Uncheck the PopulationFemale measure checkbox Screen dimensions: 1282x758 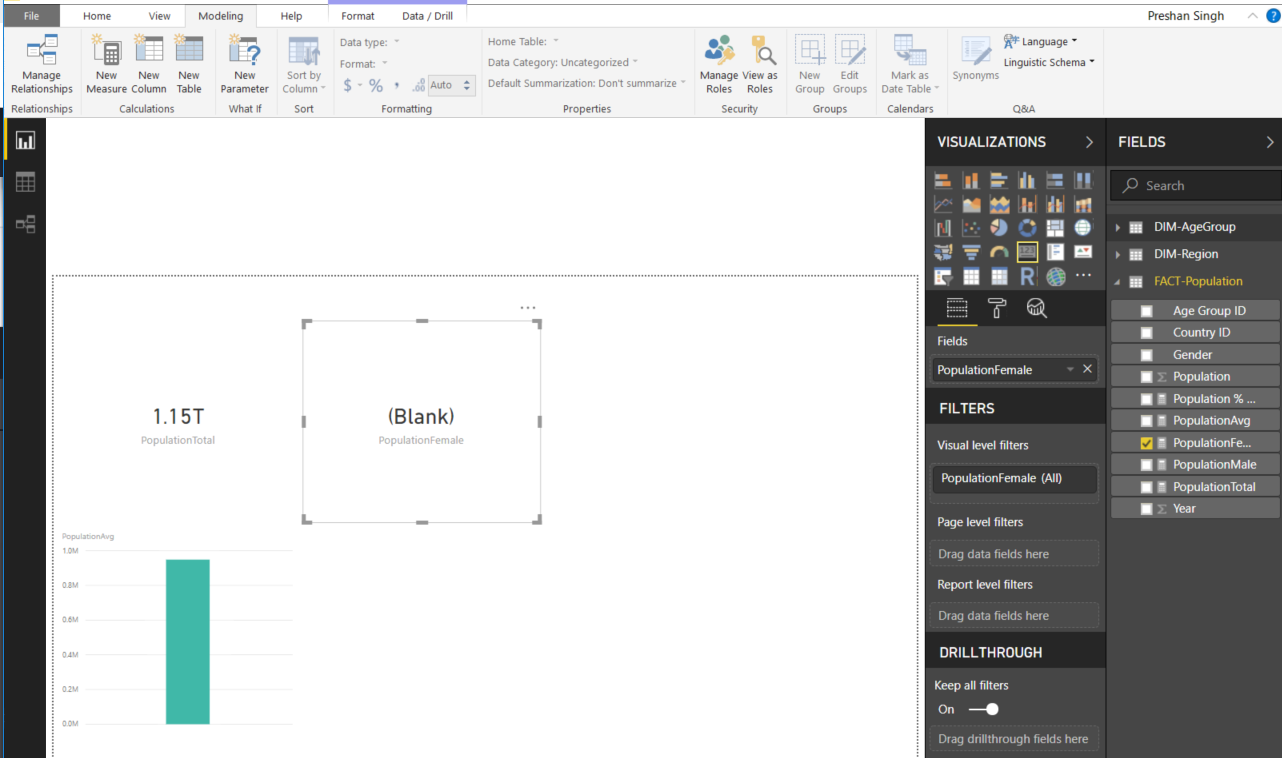[1146, 443]
